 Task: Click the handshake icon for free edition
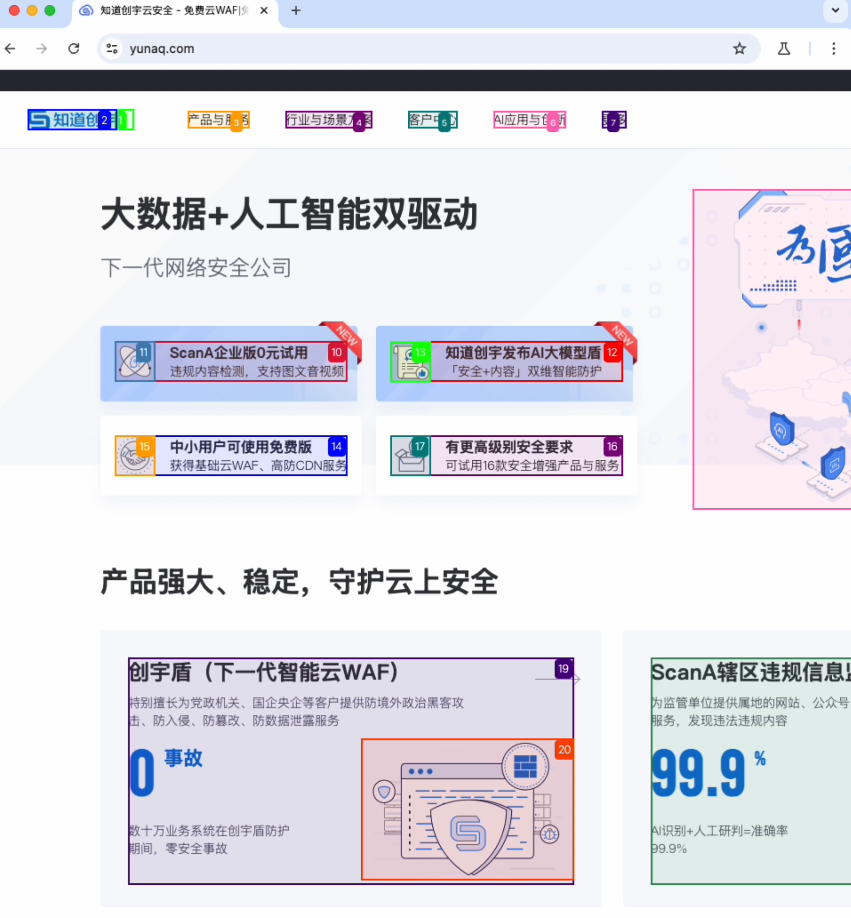tap(135, 455)
